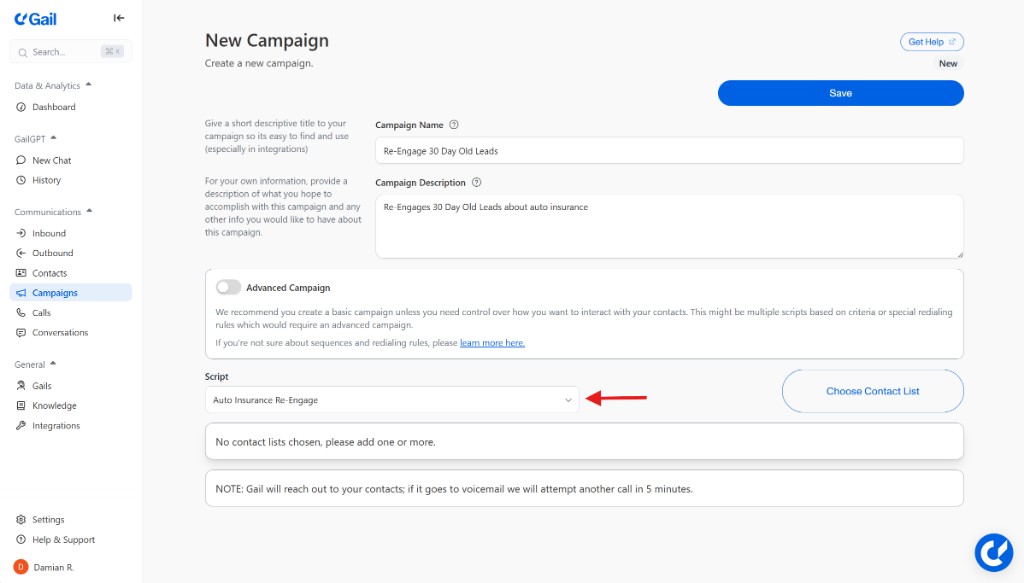Screen dimensions: 1024x583
Task: Open Contacts from the sidebar
Action: point(48,272)
